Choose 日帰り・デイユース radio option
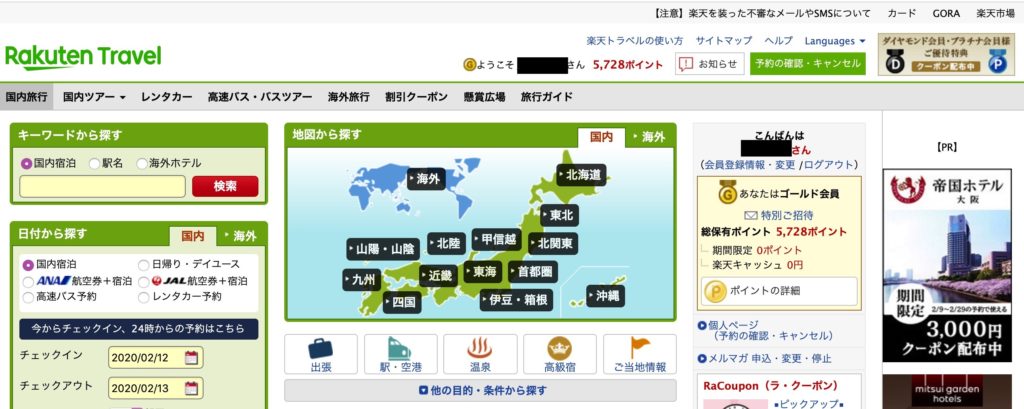The width and height of the screenshot is (1024, 409). tap(144, 265)
